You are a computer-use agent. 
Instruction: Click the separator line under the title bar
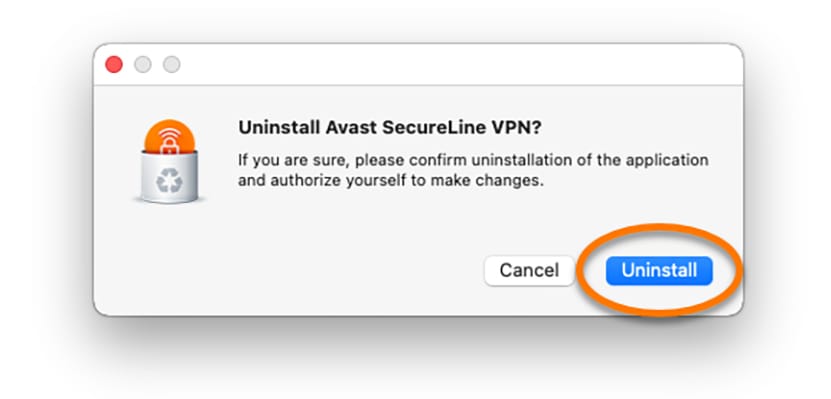[418, 85]
